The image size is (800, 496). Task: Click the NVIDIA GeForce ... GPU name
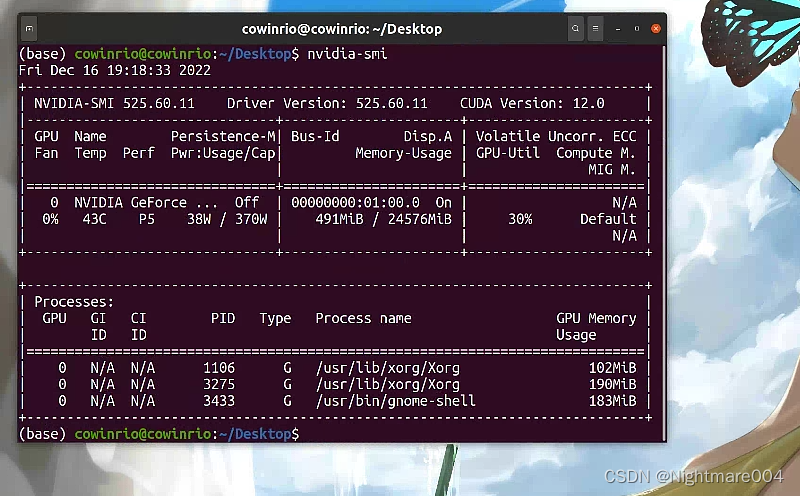click(x=146, y=203)
